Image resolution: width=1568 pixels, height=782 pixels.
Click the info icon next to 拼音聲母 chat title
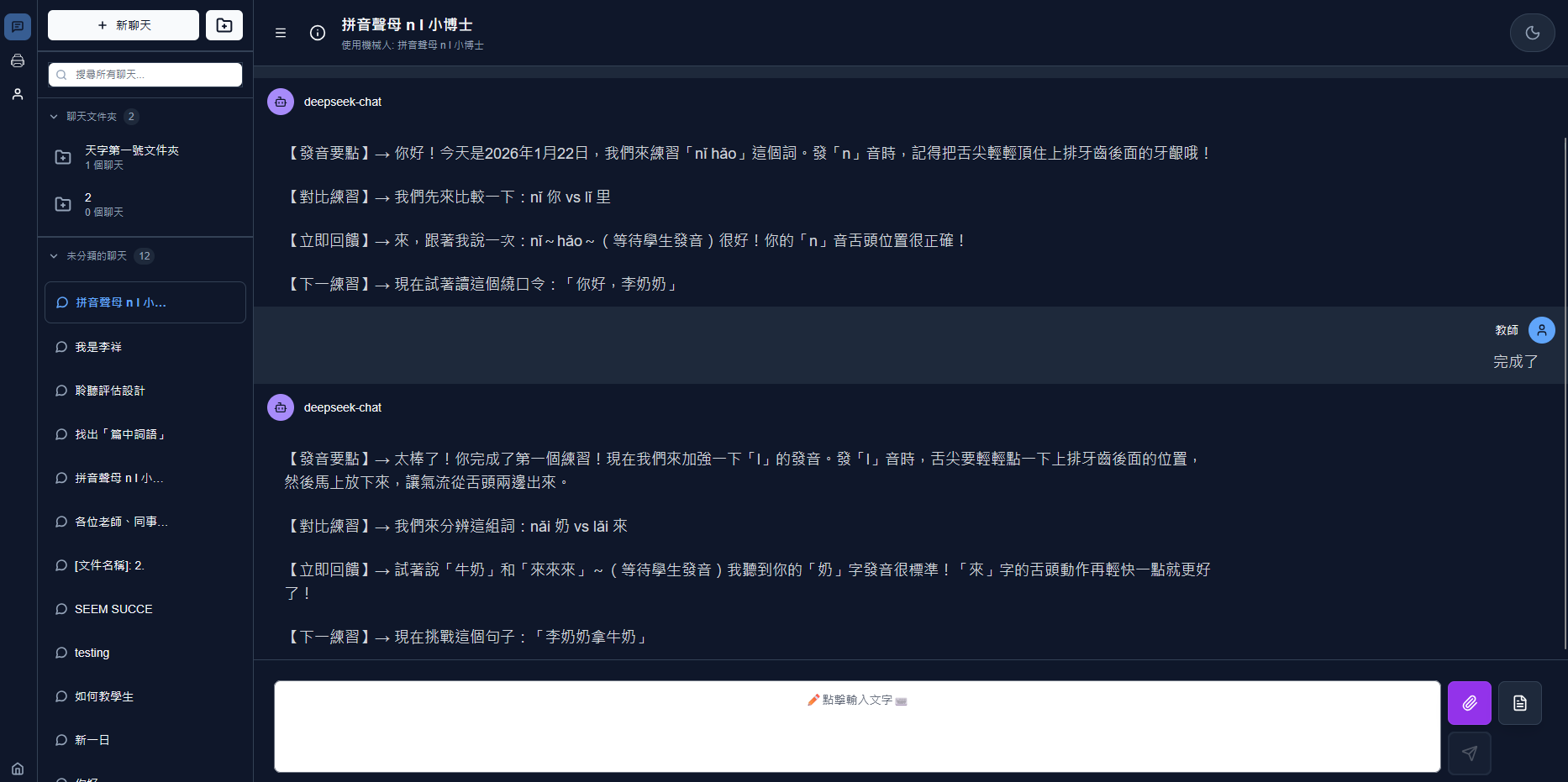point(317,33)
